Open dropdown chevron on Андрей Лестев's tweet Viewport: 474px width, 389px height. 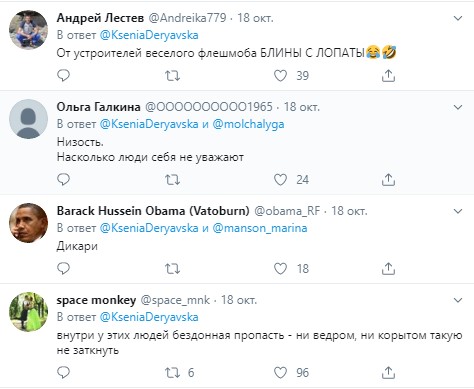(458, 18)
